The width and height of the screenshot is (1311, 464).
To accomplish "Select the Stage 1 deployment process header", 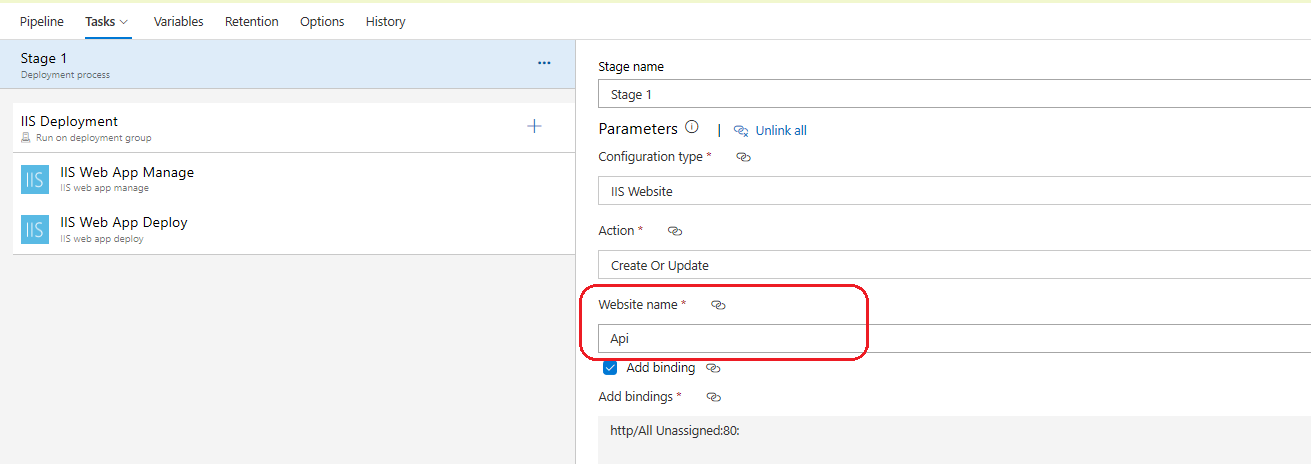I will pyautogui.click(x=288, y=64).
